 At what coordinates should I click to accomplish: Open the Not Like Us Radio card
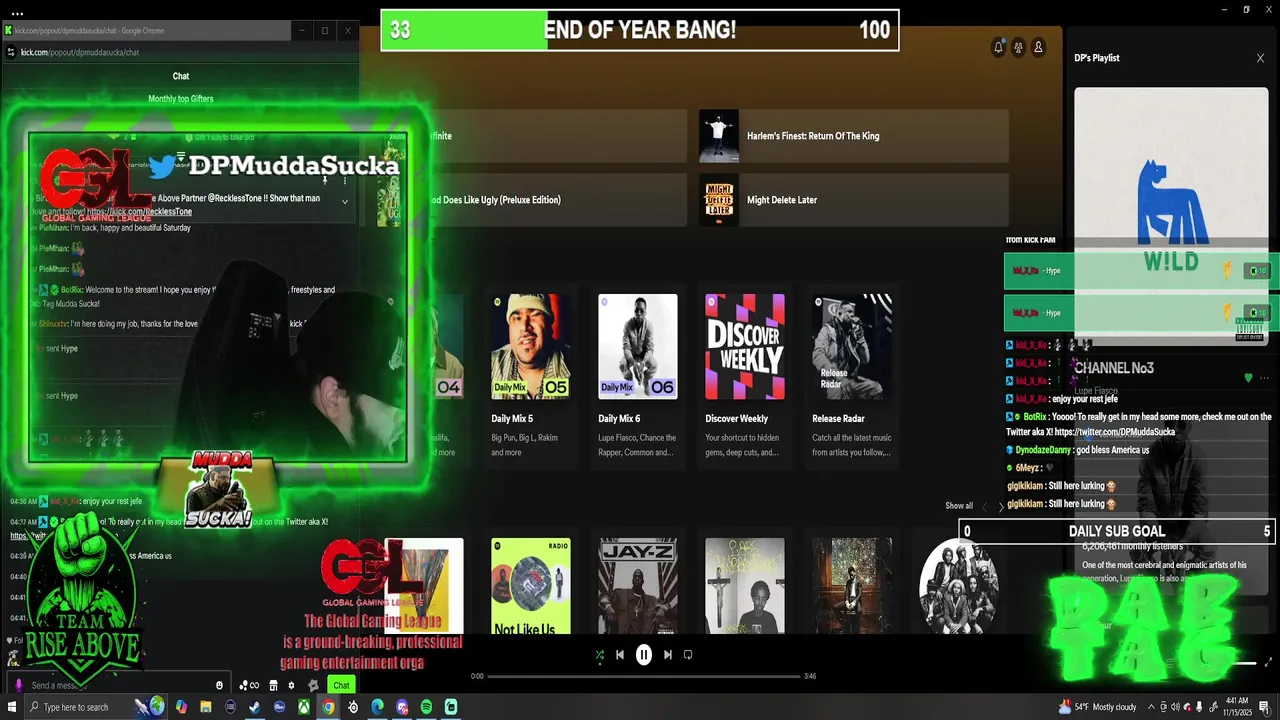click(531, 586)
